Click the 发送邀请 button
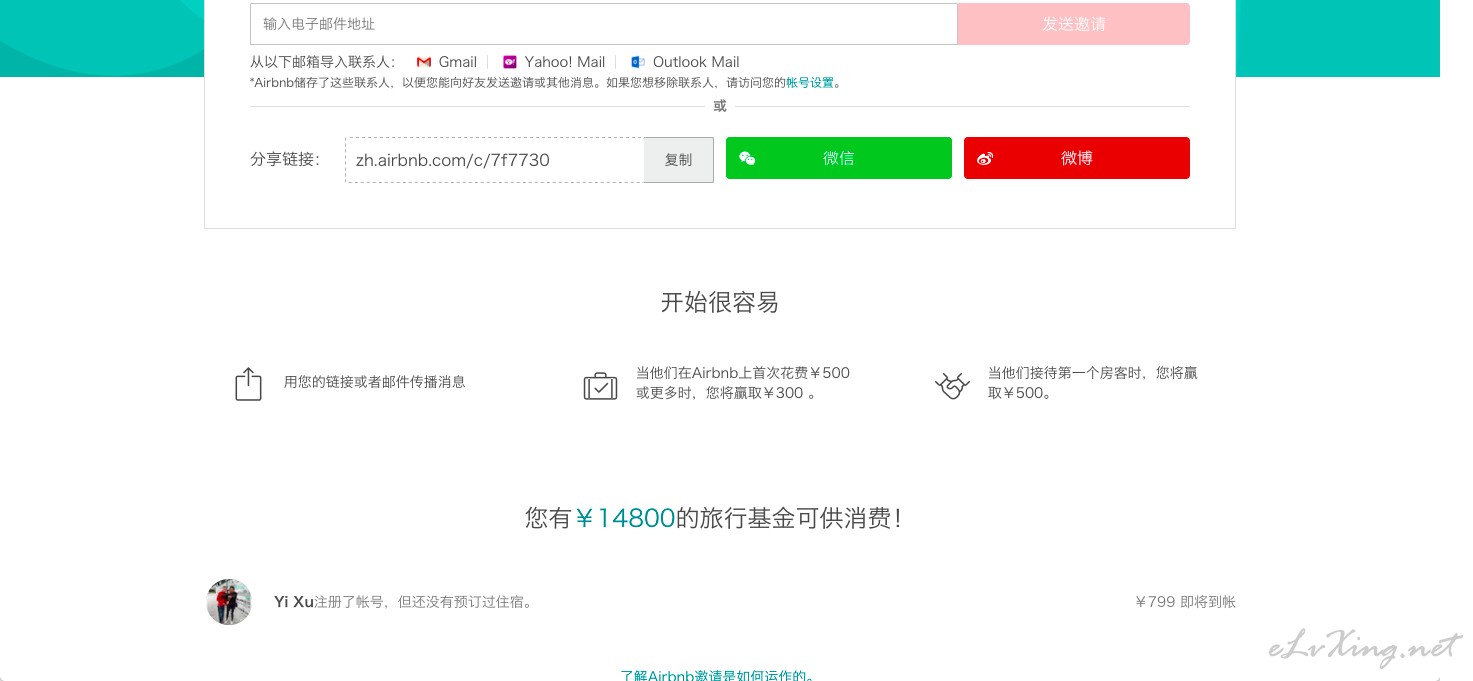1473x681 pixels. [1074, 24]
